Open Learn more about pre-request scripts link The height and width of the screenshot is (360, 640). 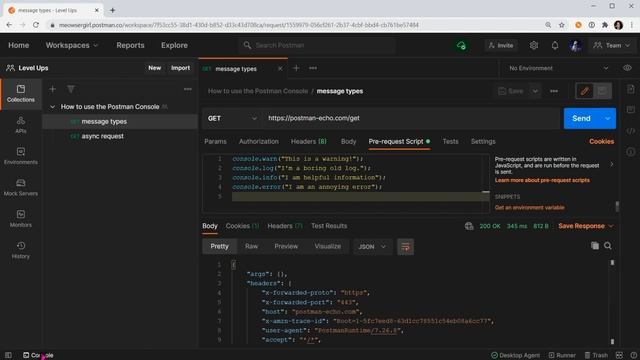[542, 180]
